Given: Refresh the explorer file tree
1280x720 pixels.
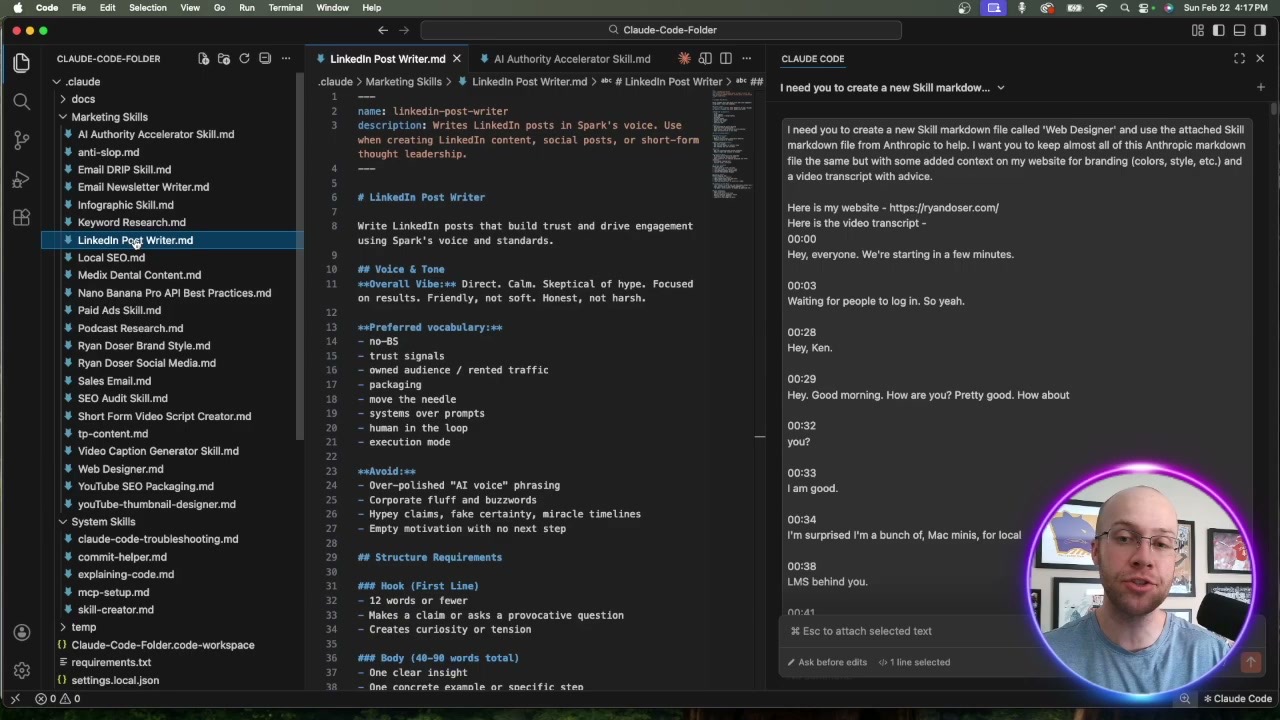Looking at the screenshot, I should pyautogui.click(x=244, y=59).
